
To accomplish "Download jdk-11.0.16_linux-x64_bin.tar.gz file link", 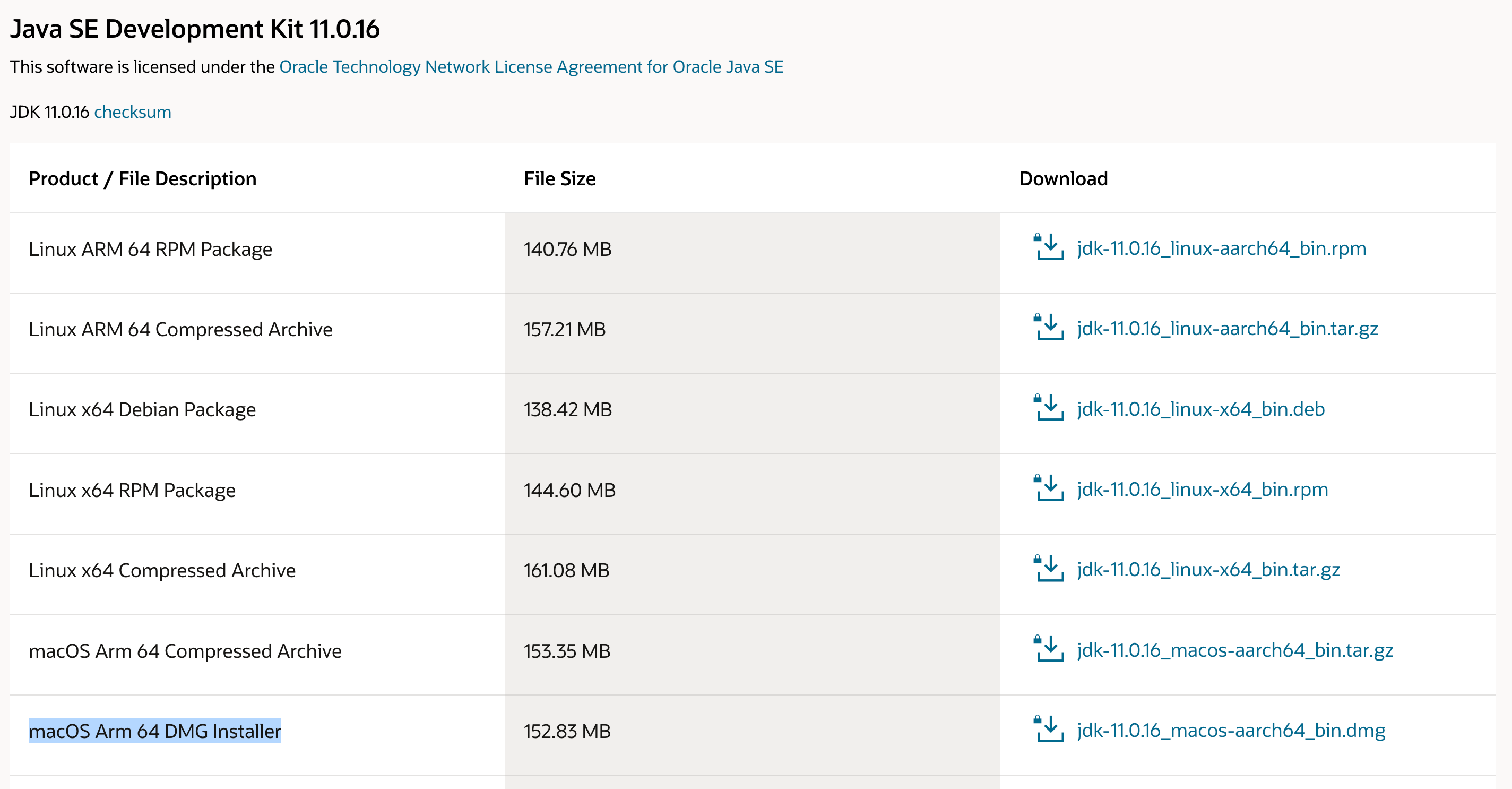I will (1208, 570).
